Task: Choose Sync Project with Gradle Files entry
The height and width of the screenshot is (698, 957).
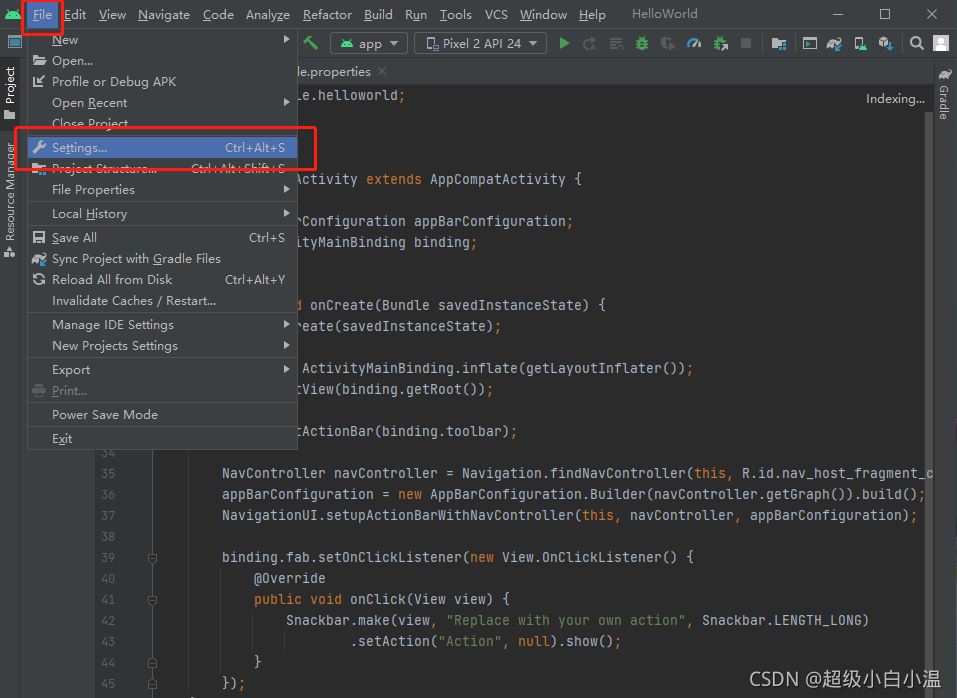Action: click(x=162, y=259)
